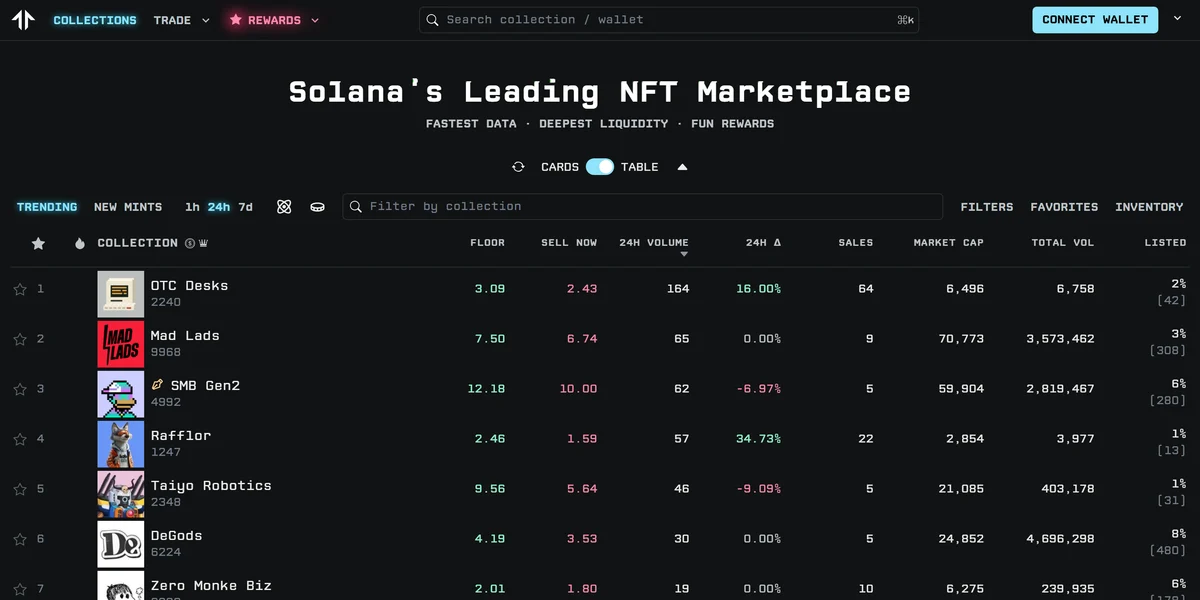Click the crown icon beside COLLECTION
Image resolution: width=1200 pixels, height=600 pixels.
coord(203,243)
